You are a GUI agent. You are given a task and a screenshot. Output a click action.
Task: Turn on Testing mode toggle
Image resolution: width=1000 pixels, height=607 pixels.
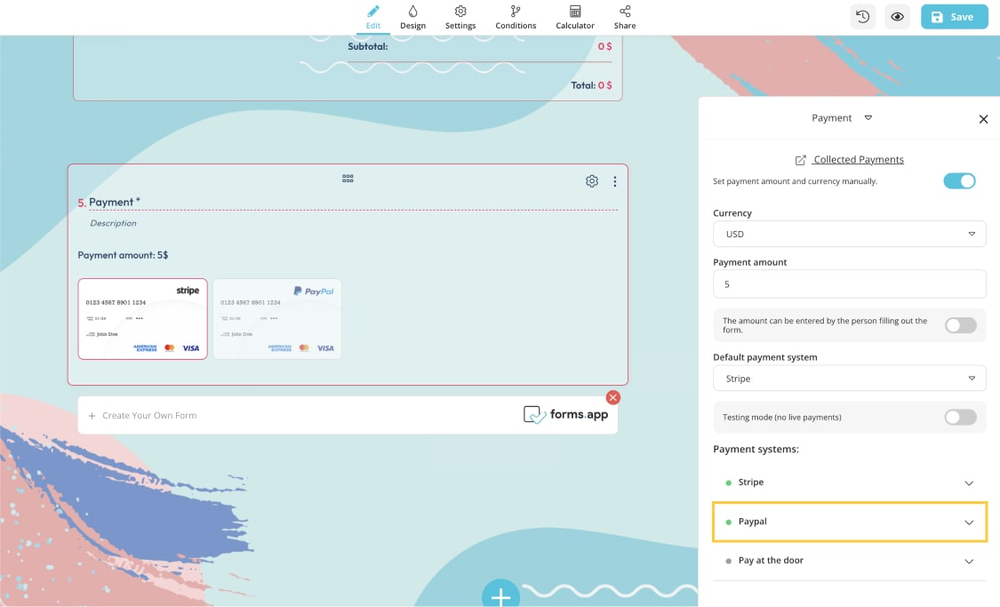coord(960,417)
